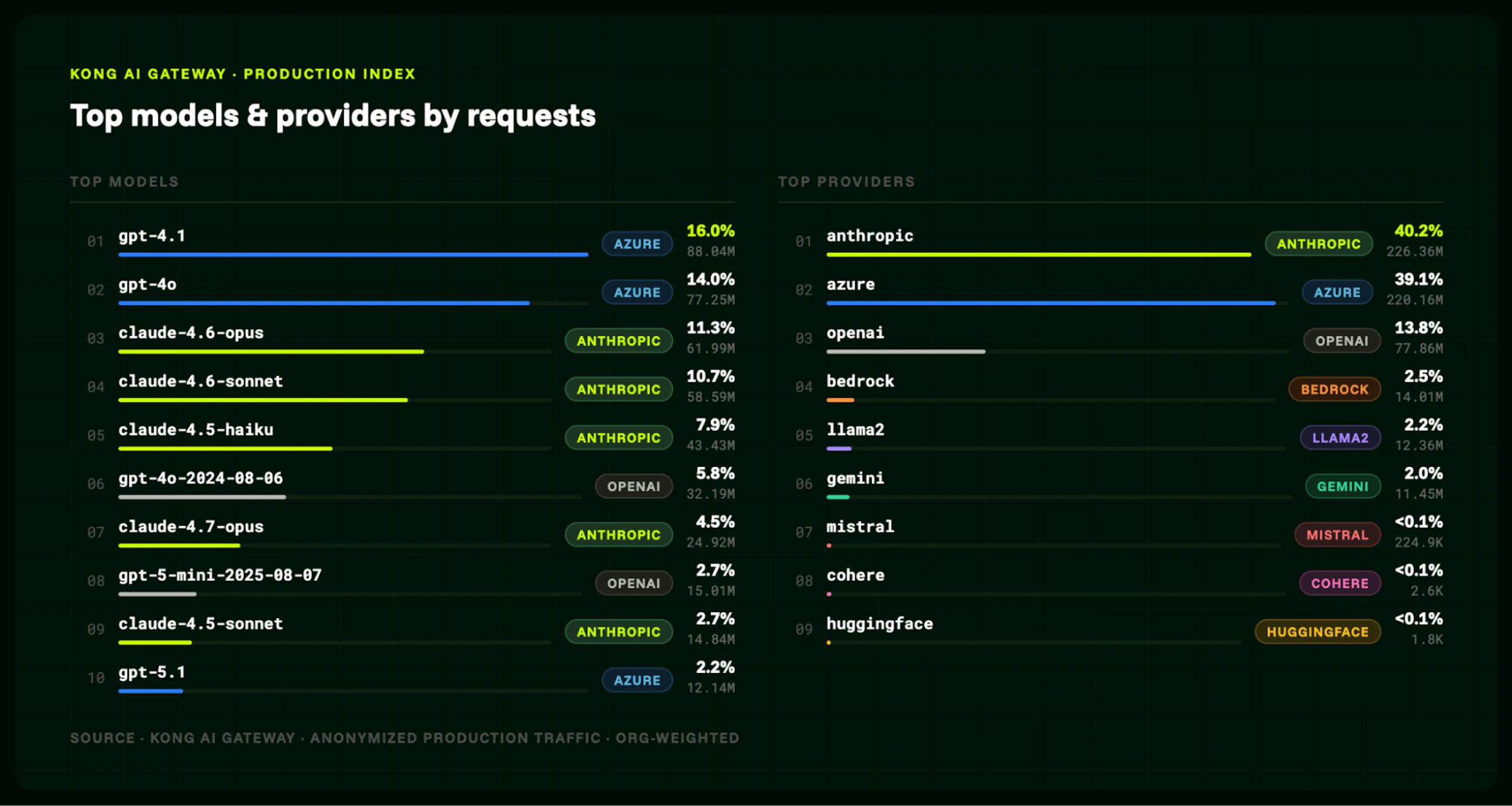Viewport: 1512px width, 806px height.
Task: Click the 77.25M request count
Action: tap(711, 300)
